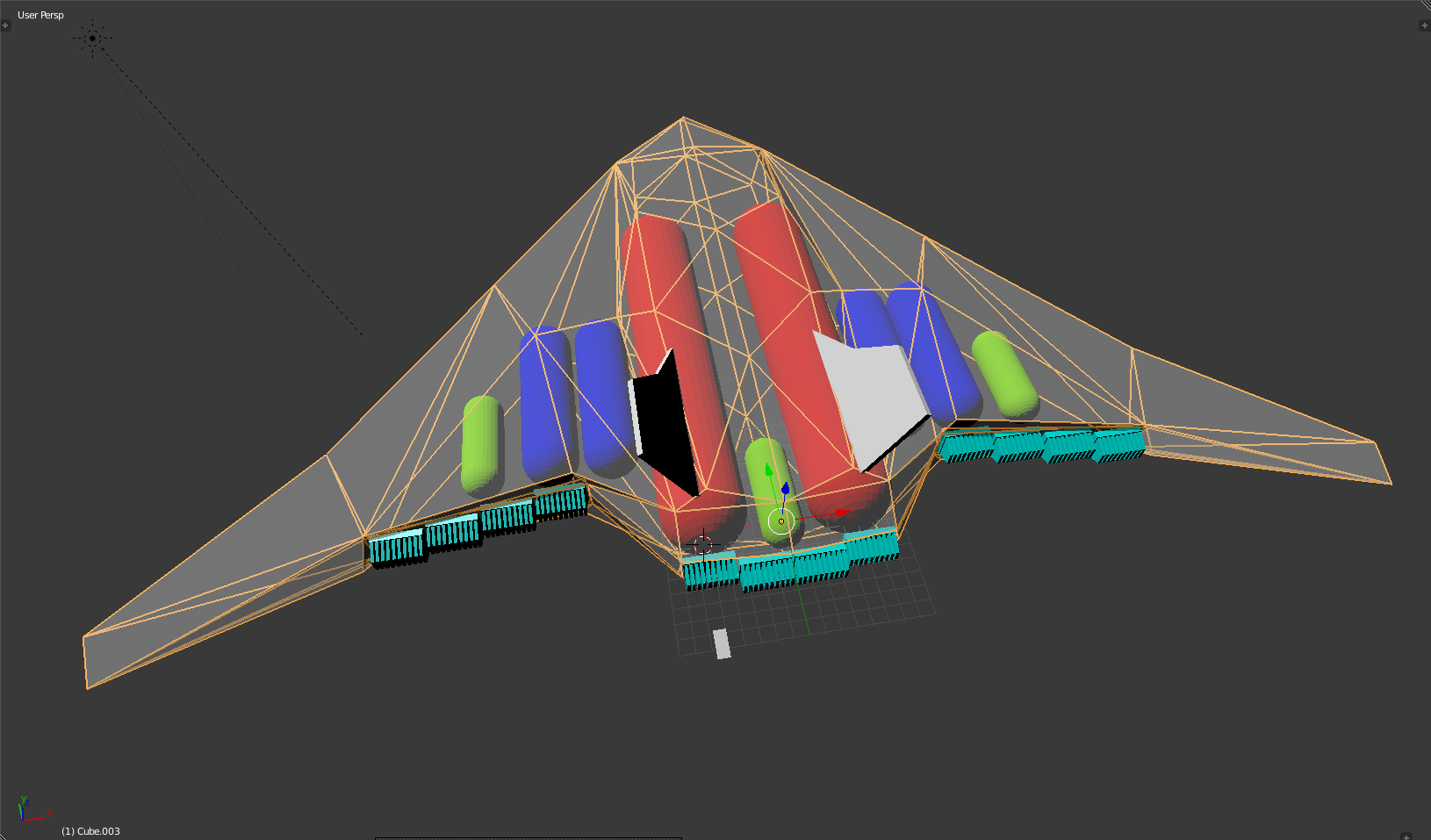The image size is (1431, 840).
Task: Open the properties region via right-edge plus
Action: point(1424,25)
